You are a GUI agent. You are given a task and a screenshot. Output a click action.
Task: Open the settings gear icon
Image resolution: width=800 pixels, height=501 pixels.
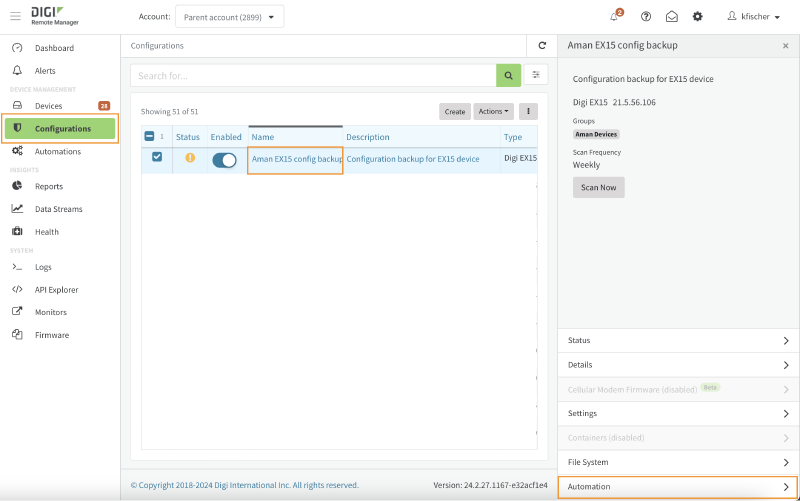[x=697, y=16]
